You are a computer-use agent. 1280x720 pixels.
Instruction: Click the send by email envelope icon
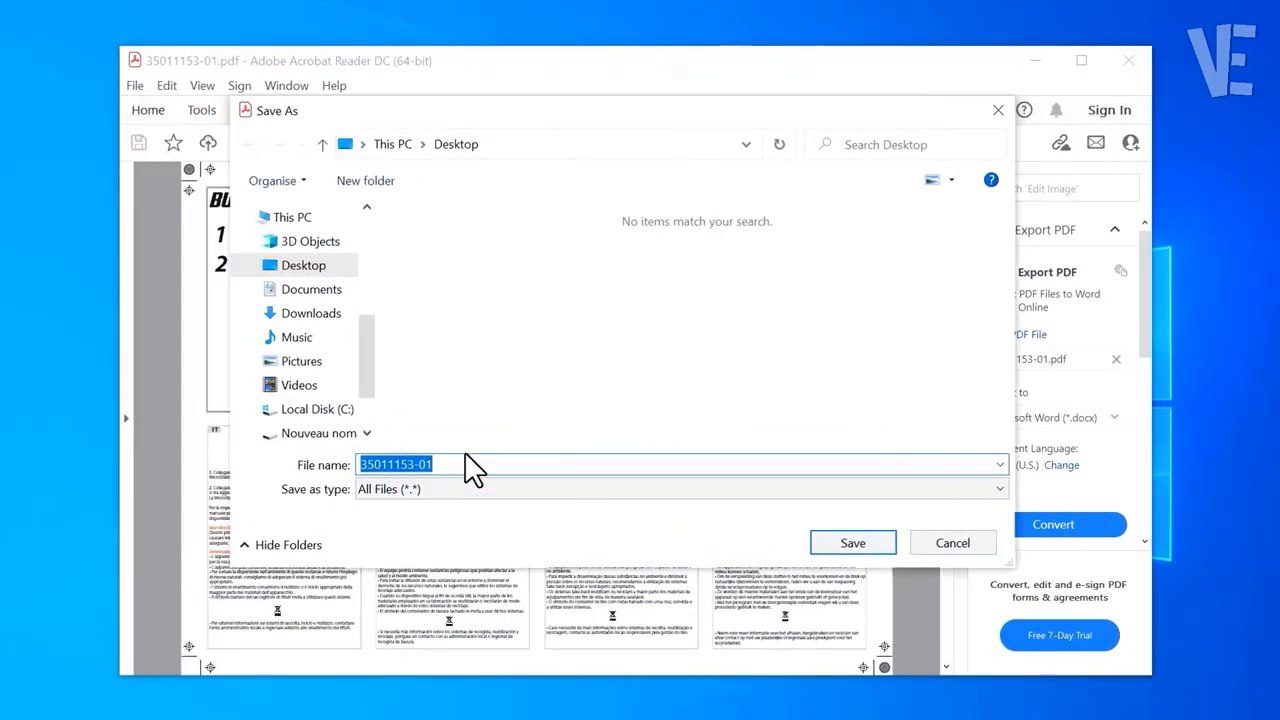pos(1096,143)
